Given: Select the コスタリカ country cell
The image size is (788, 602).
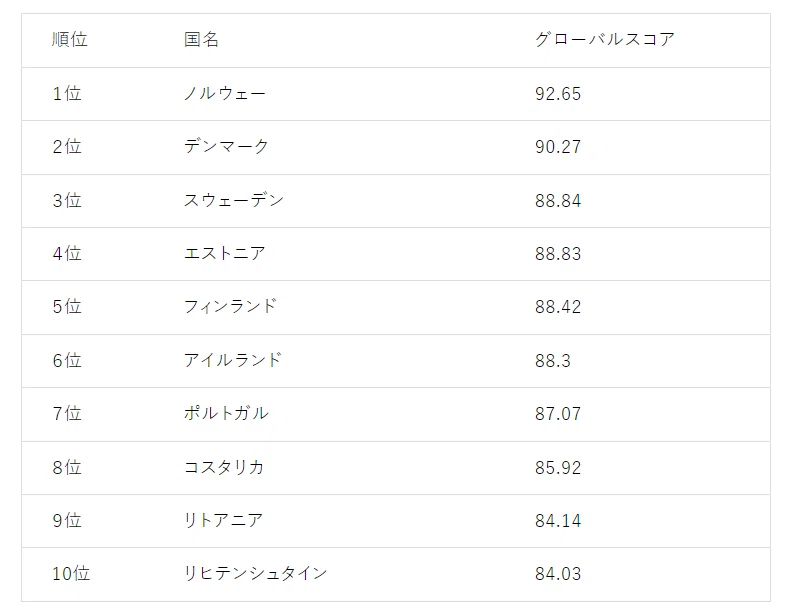Looking at the screenshot, I should [224, 467].
